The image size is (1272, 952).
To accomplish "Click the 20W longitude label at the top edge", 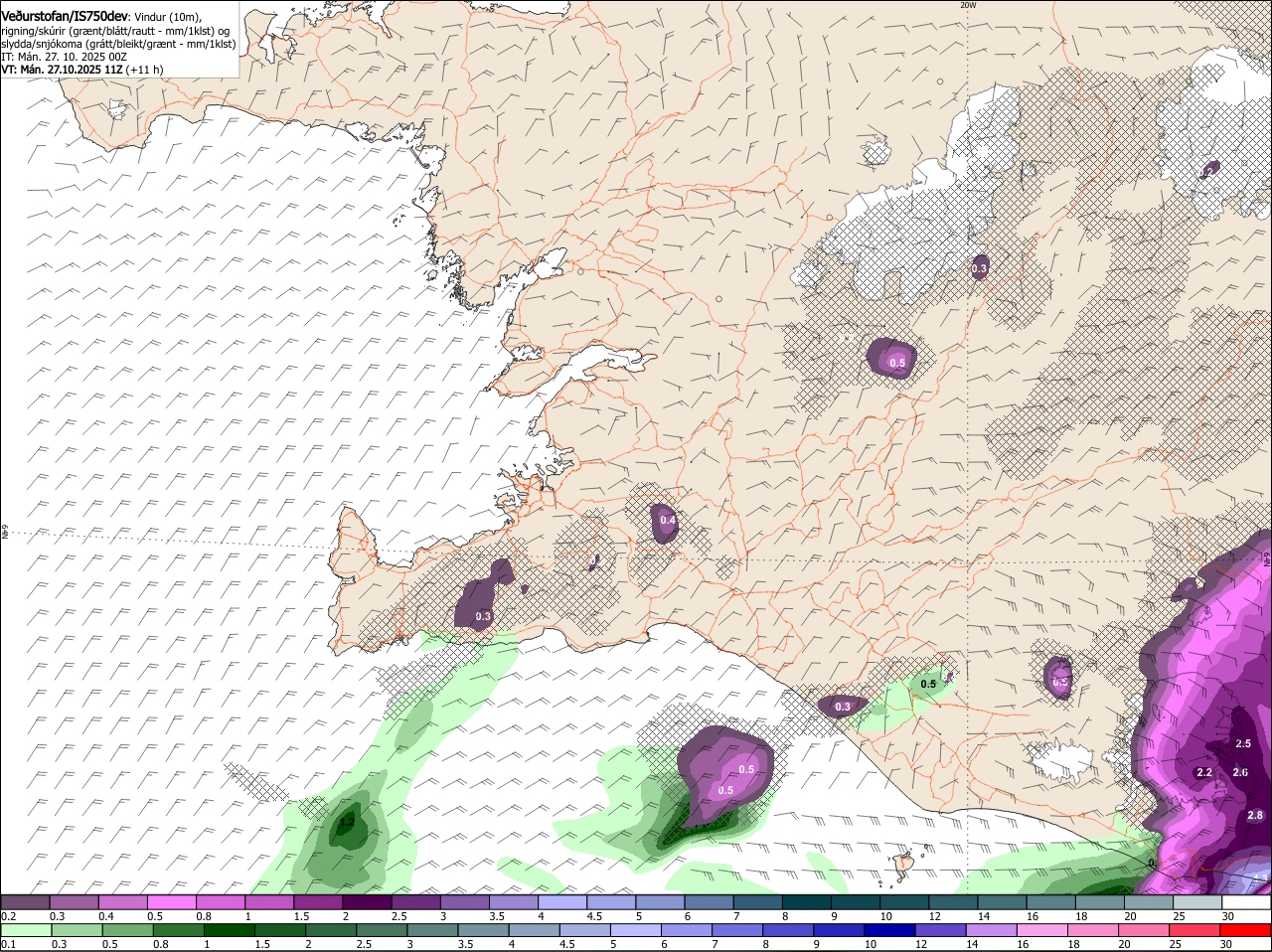I will [x=968, y=5].
